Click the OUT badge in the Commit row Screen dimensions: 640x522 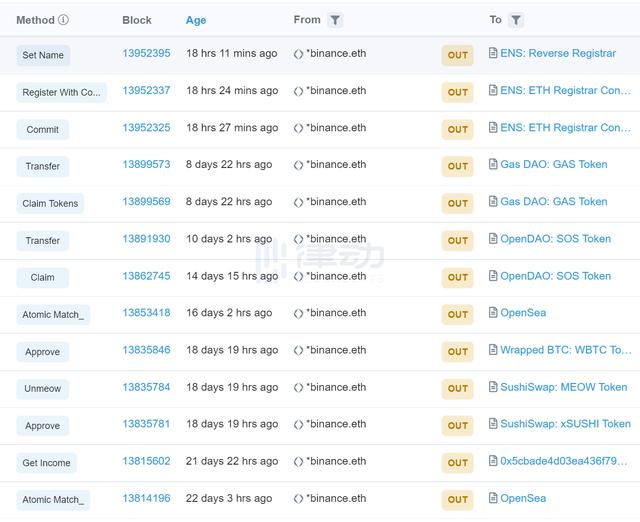tap(457, 129)
